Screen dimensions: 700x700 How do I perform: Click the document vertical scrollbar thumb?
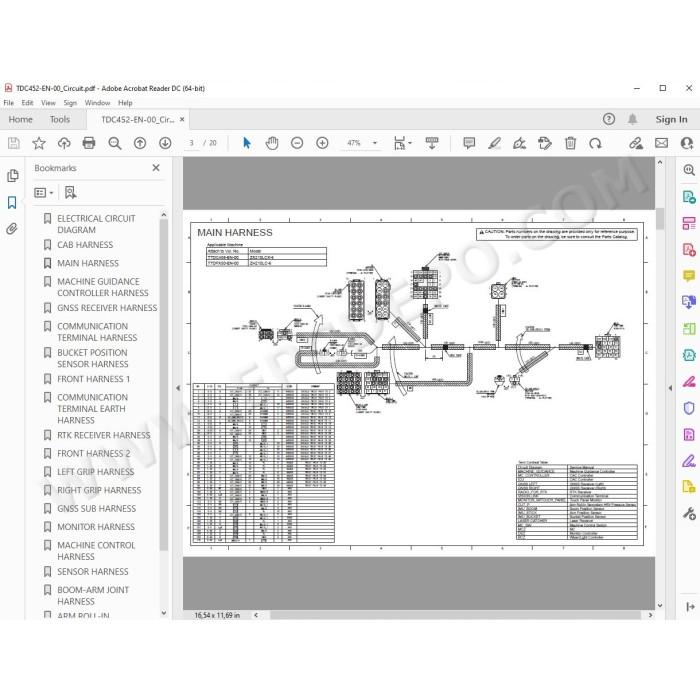(x=660, y=219)
